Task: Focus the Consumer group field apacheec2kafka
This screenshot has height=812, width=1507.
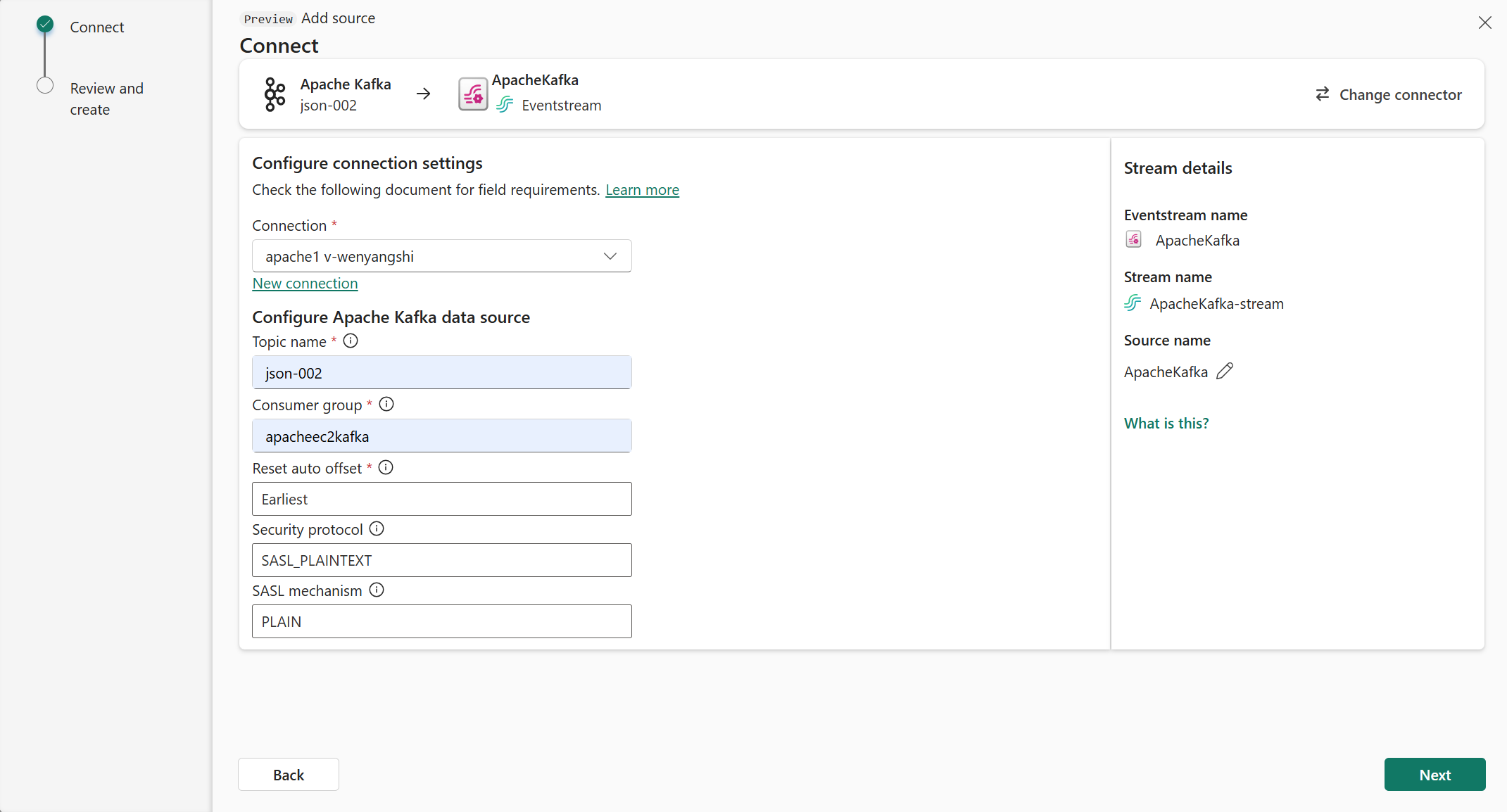Action: pos(442,436)
